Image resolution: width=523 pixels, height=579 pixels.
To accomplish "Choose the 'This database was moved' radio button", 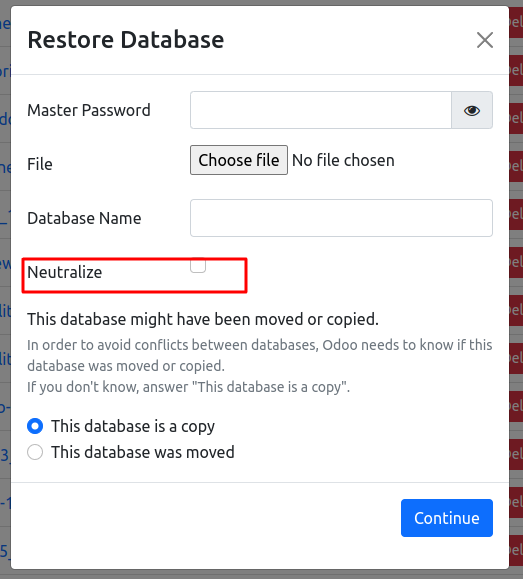I will 35,452.
